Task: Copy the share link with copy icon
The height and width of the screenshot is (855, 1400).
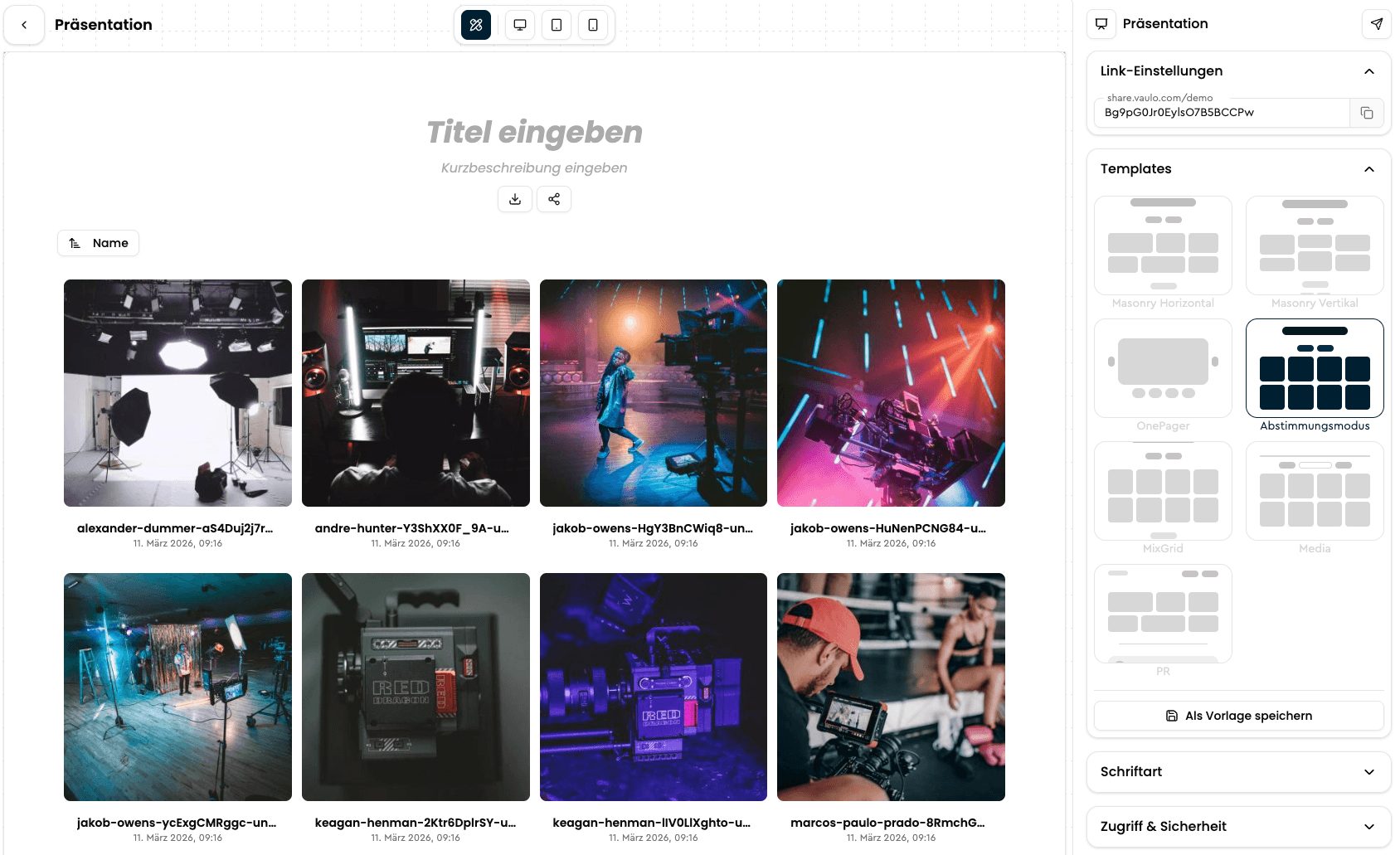Action: pos(1367,113)
